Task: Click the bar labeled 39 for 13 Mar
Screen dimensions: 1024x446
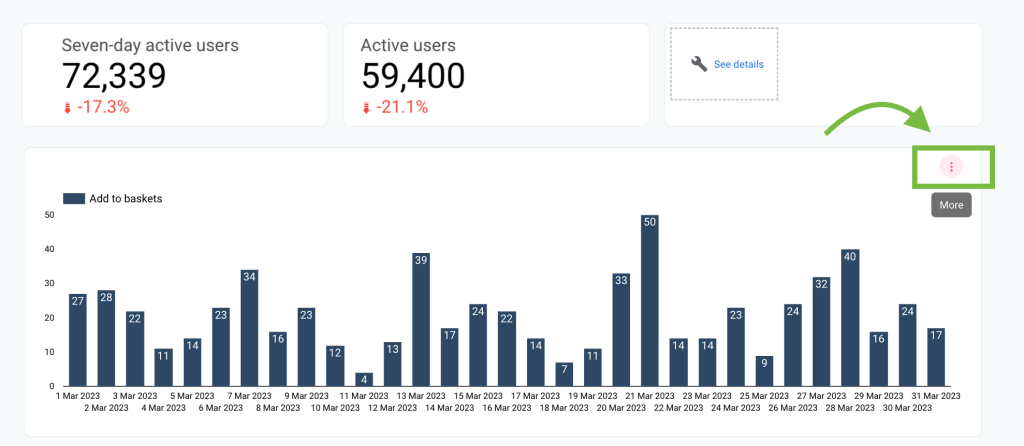Action: tap(421, 319)
